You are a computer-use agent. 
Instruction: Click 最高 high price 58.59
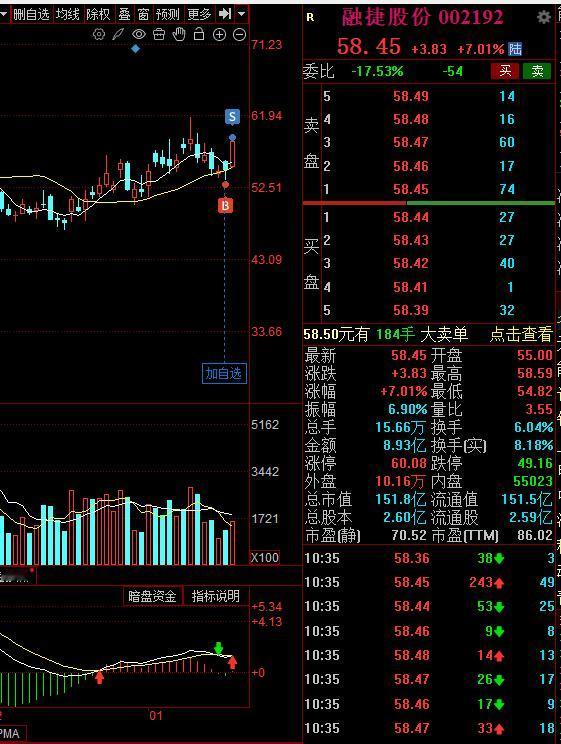click(x=535, y=373)
